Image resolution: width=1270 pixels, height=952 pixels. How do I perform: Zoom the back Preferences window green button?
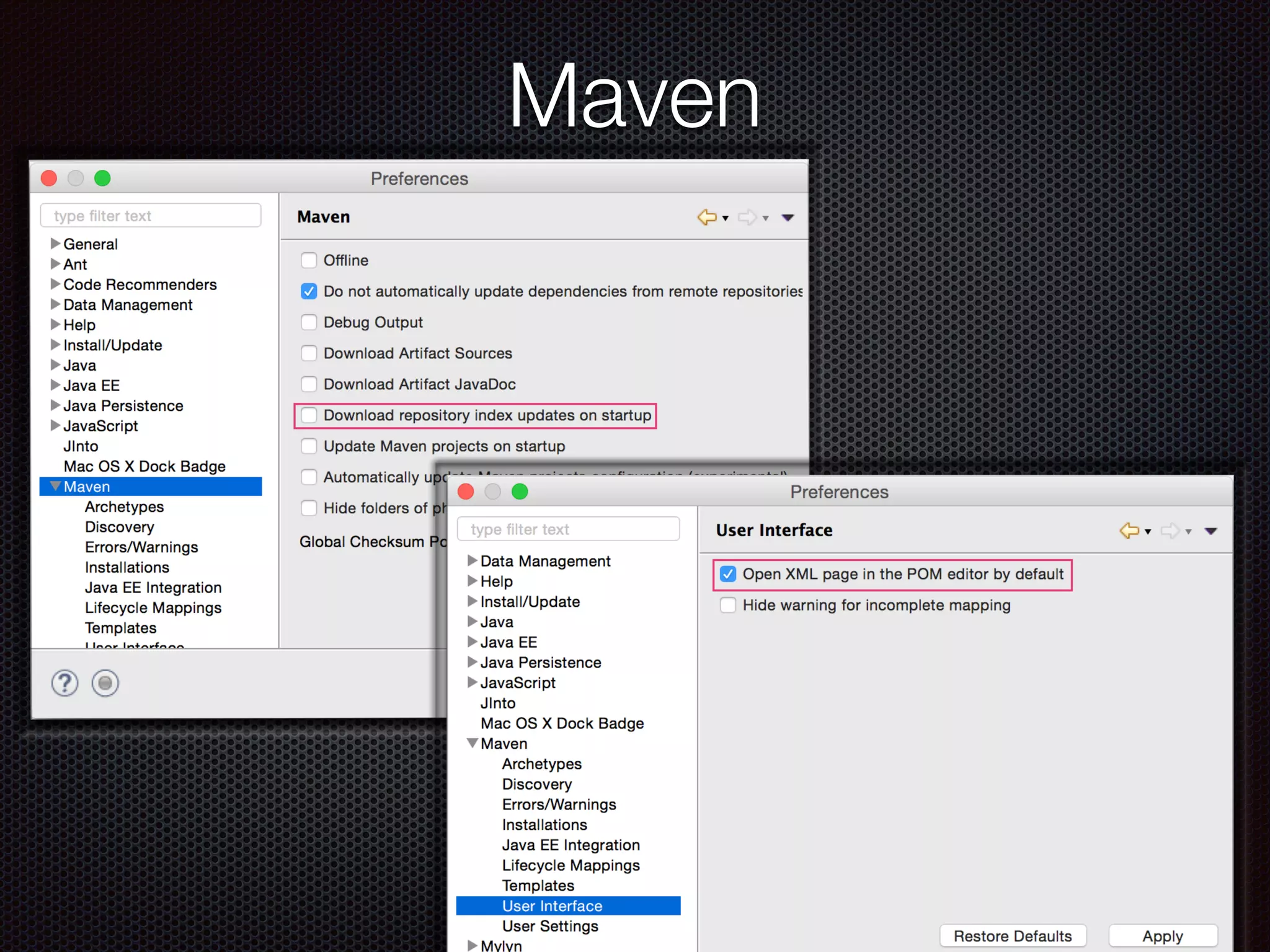pyautogui.click(x=102, y=178)
